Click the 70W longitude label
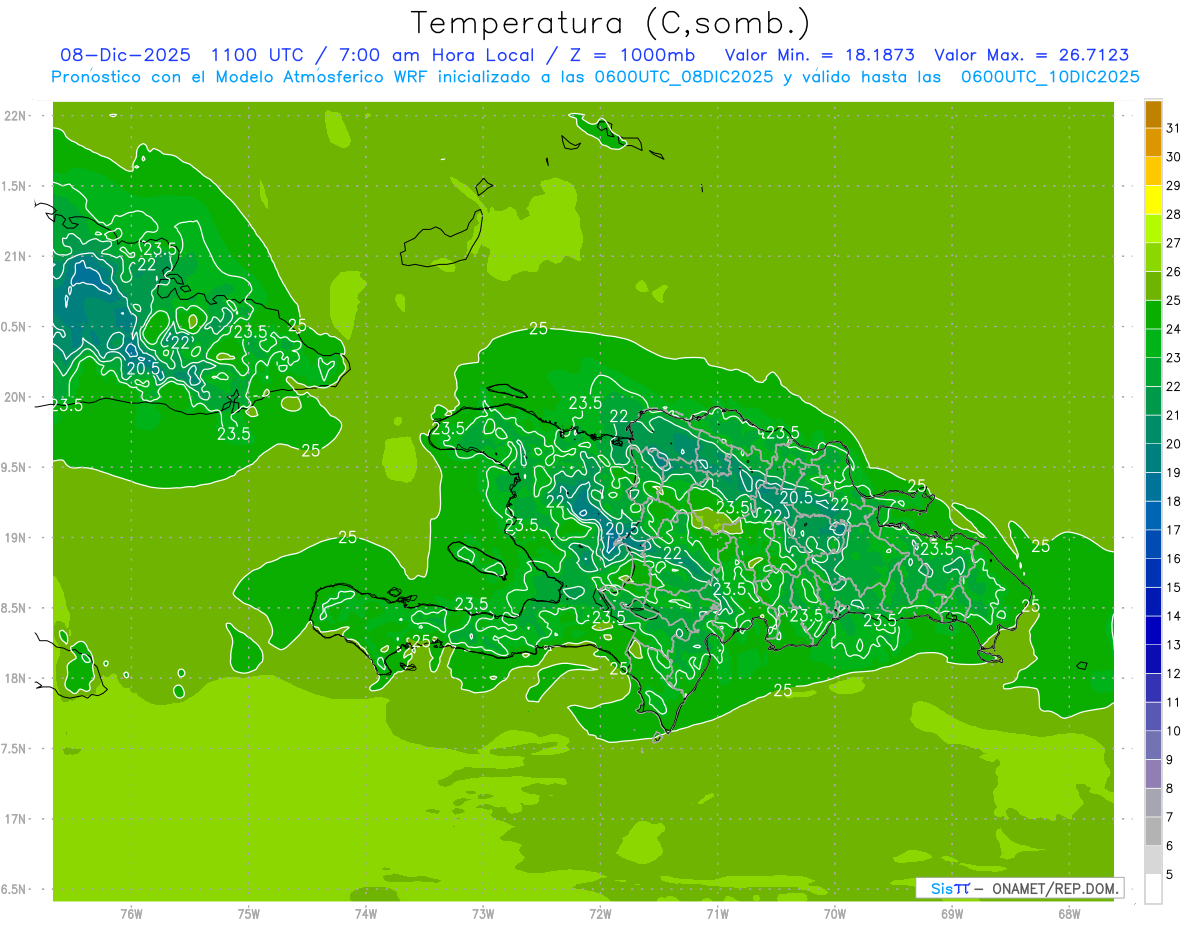This screenshot has width=1200, height=927. (x=835, y=913)
